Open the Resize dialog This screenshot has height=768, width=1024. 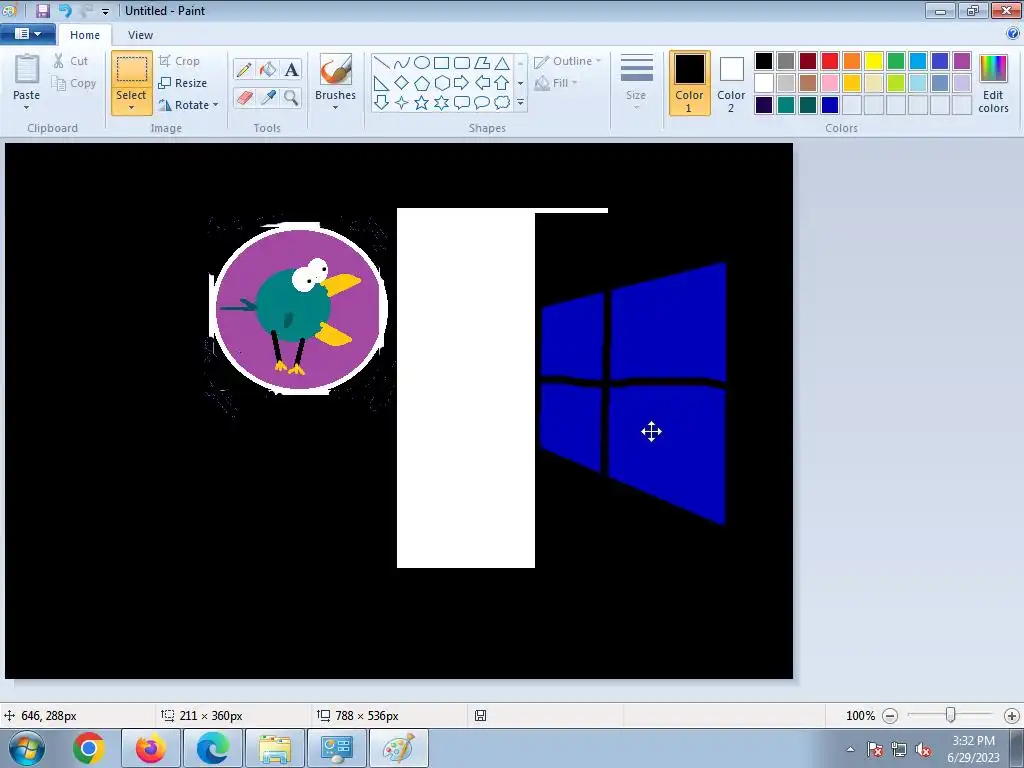coord(183,83)
